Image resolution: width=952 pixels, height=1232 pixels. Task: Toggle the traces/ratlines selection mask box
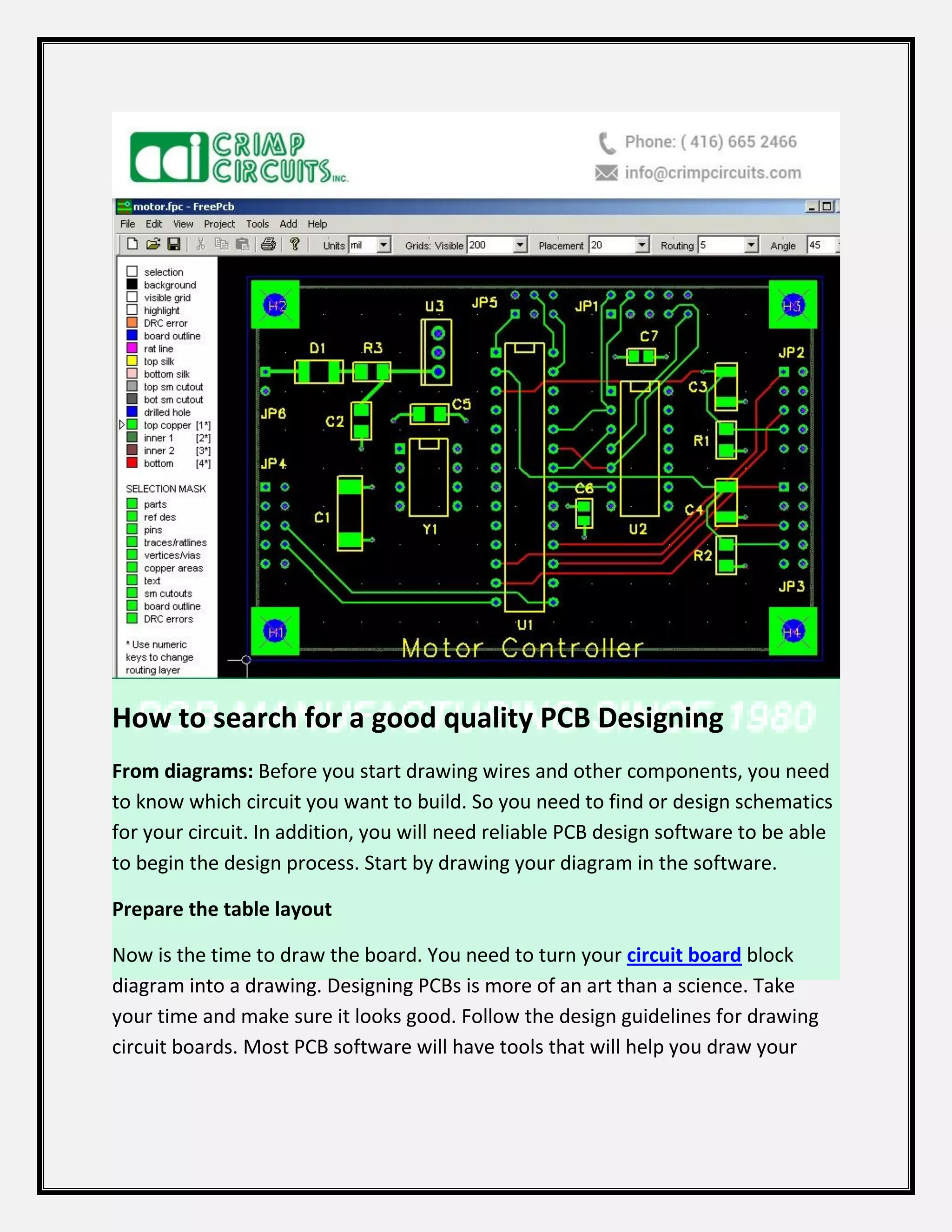pyautogui.click(x=132, y=542)
